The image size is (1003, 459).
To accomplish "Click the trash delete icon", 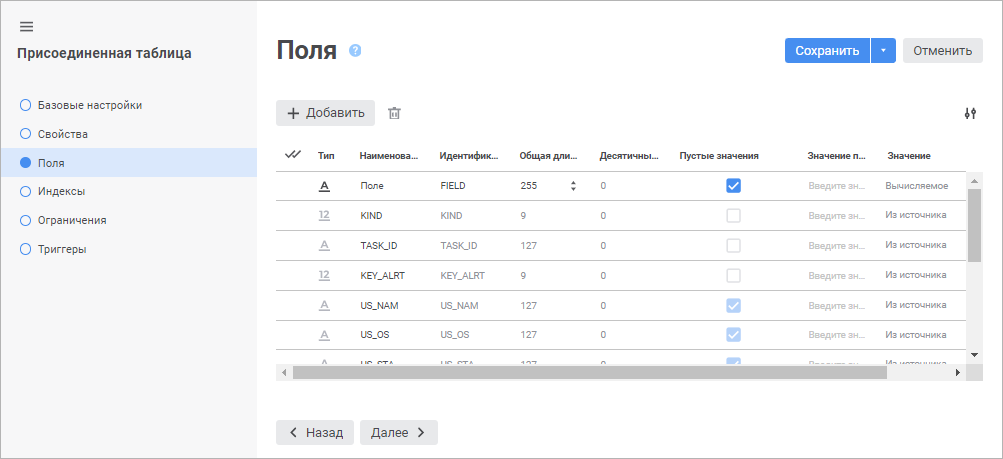I will 394,113.
